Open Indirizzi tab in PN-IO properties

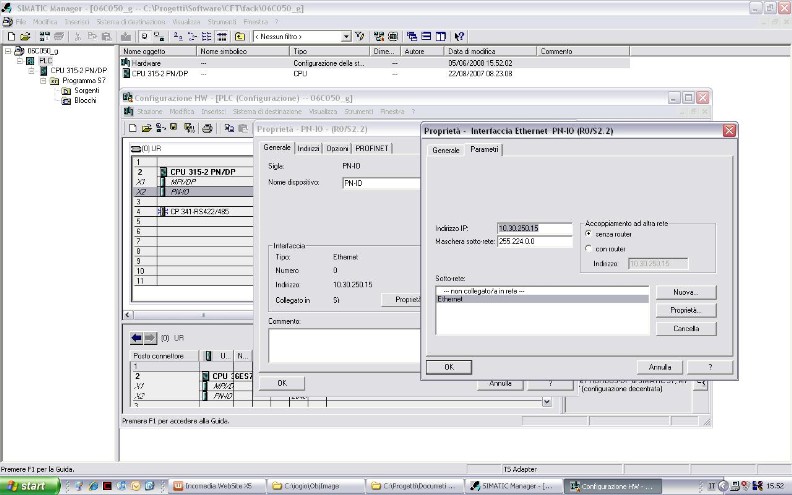(x=308, y=148)
